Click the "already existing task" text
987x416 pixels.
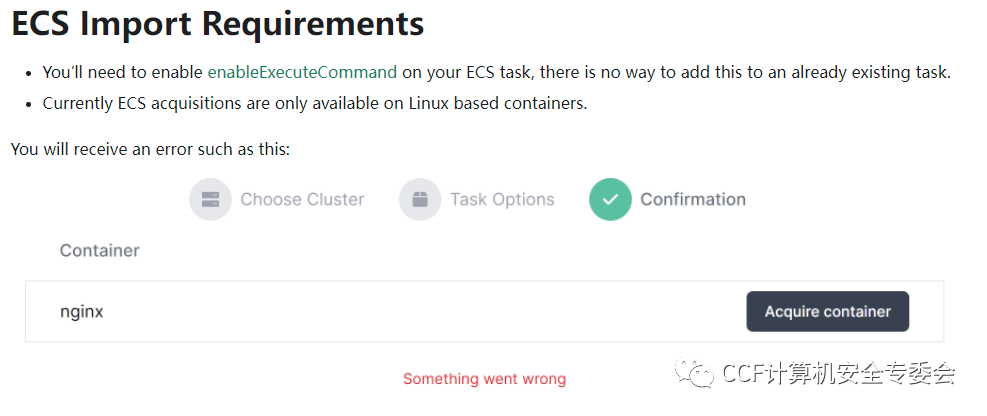(866, 72)
